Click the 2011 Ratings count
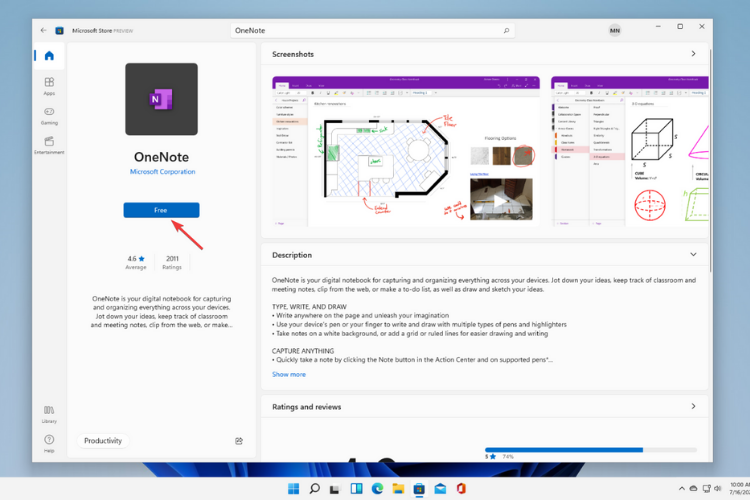Screen dimensions: 750x500 tap(172, 263)
